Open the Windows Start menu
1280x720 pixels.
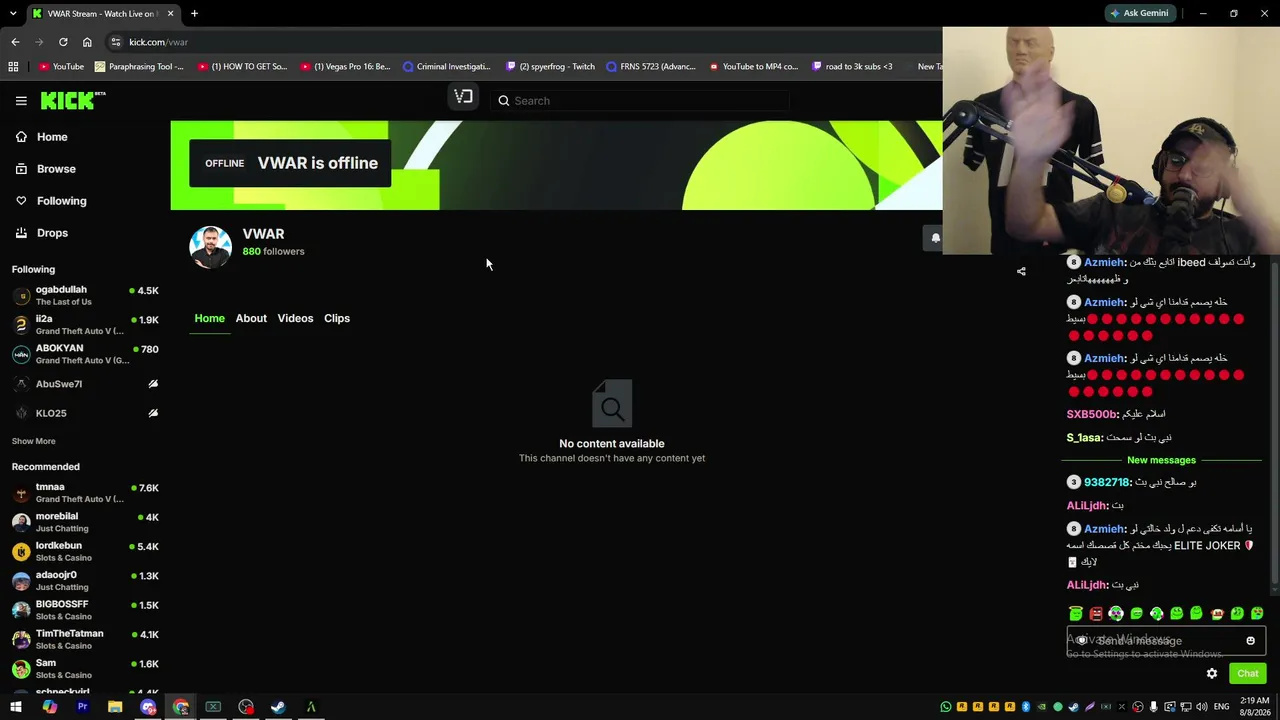coord(16,707)
